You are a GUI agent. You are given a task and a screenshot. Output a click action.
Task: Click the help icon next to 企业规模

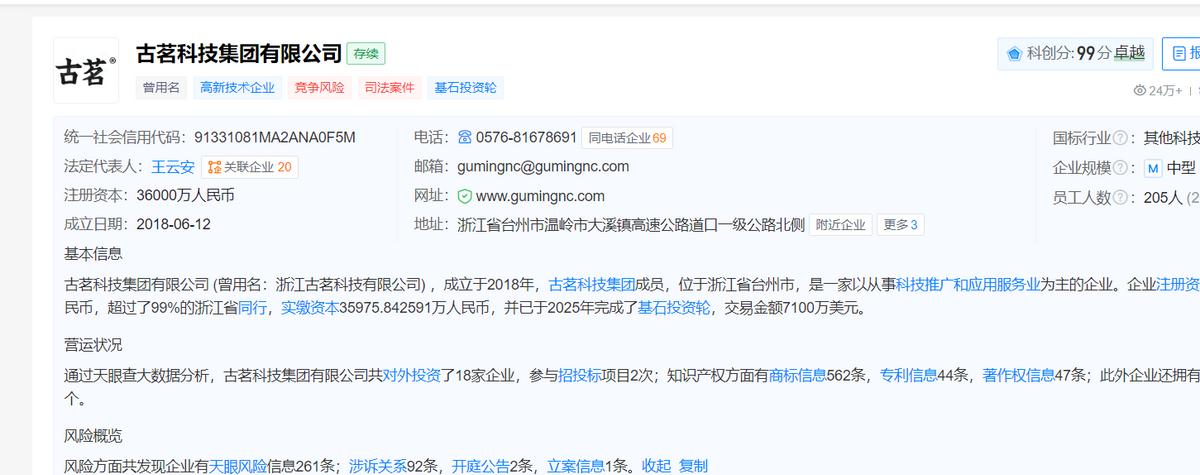click(1120, 168)
